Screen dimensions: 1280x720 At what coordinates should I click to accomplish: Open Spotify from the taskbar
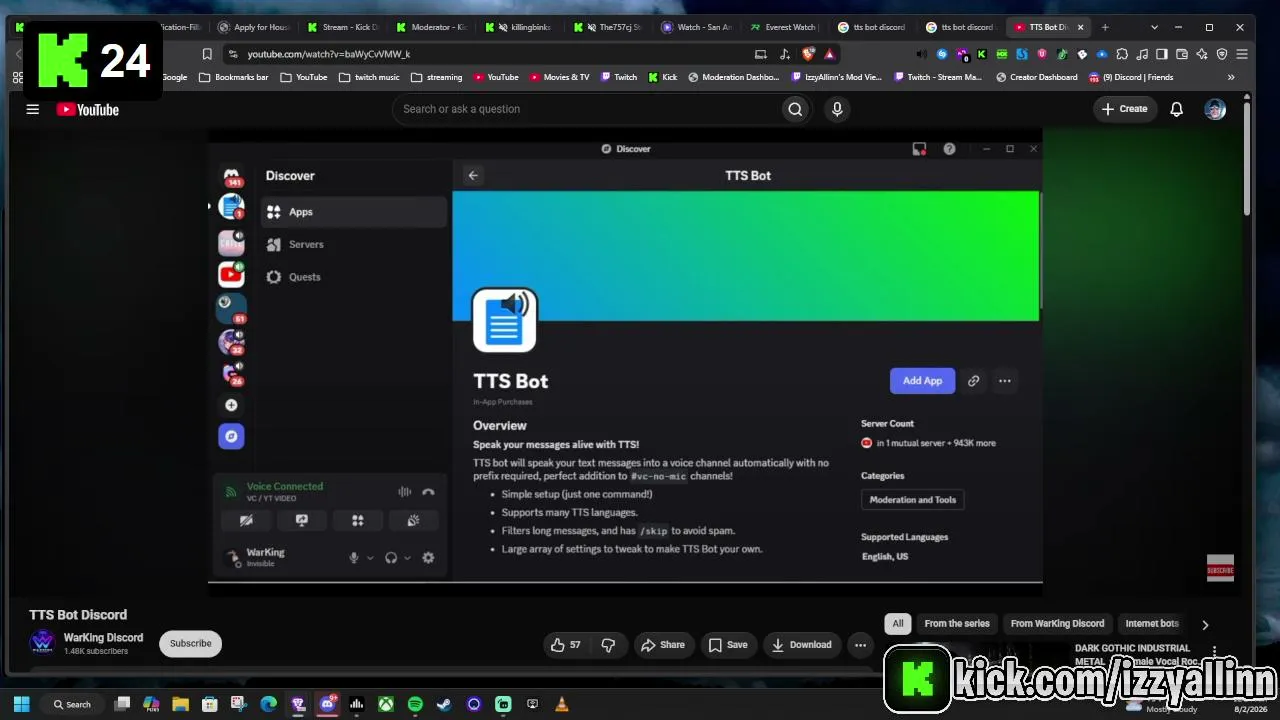pyautogui.click(x=415, y=704)
